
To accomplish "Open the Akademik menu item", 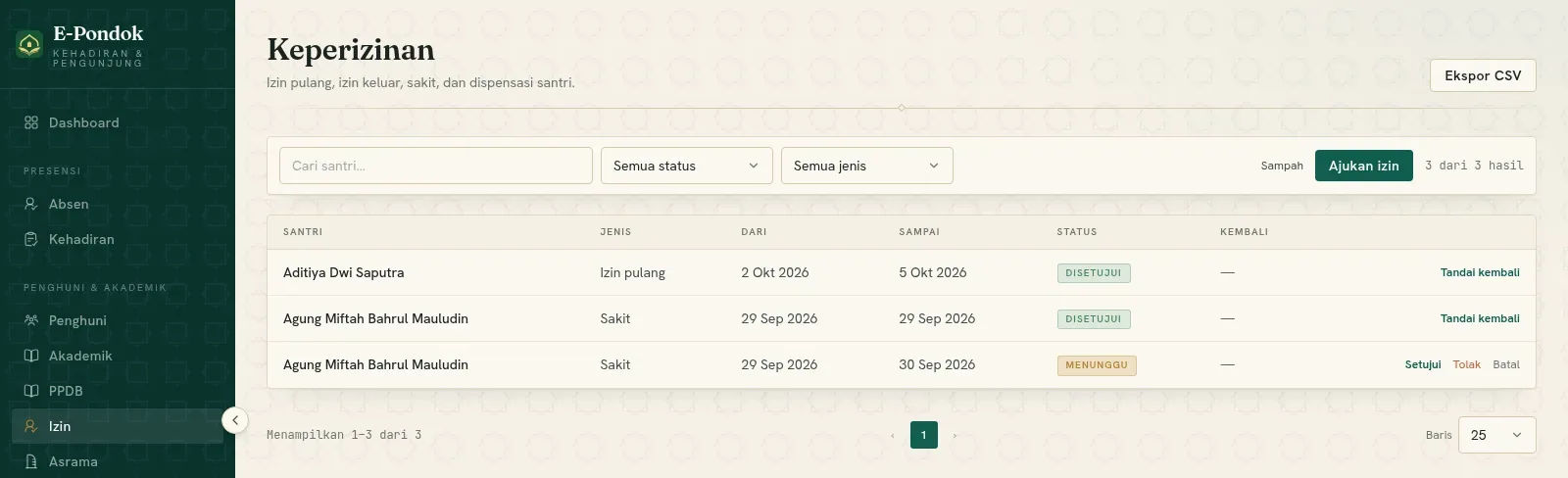I will [x=118, y=356].
